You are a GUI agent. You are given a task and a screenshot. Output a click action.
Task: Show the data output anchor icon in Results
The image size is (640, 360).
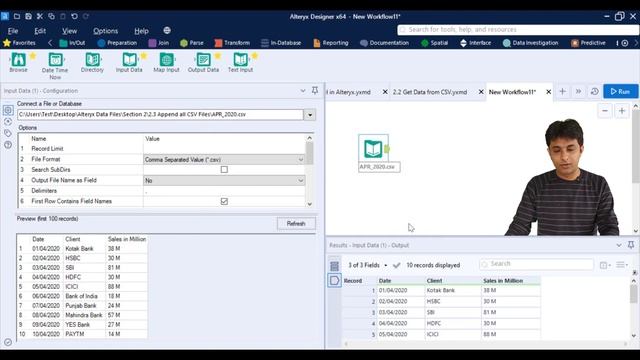click(x=334, y=280)
